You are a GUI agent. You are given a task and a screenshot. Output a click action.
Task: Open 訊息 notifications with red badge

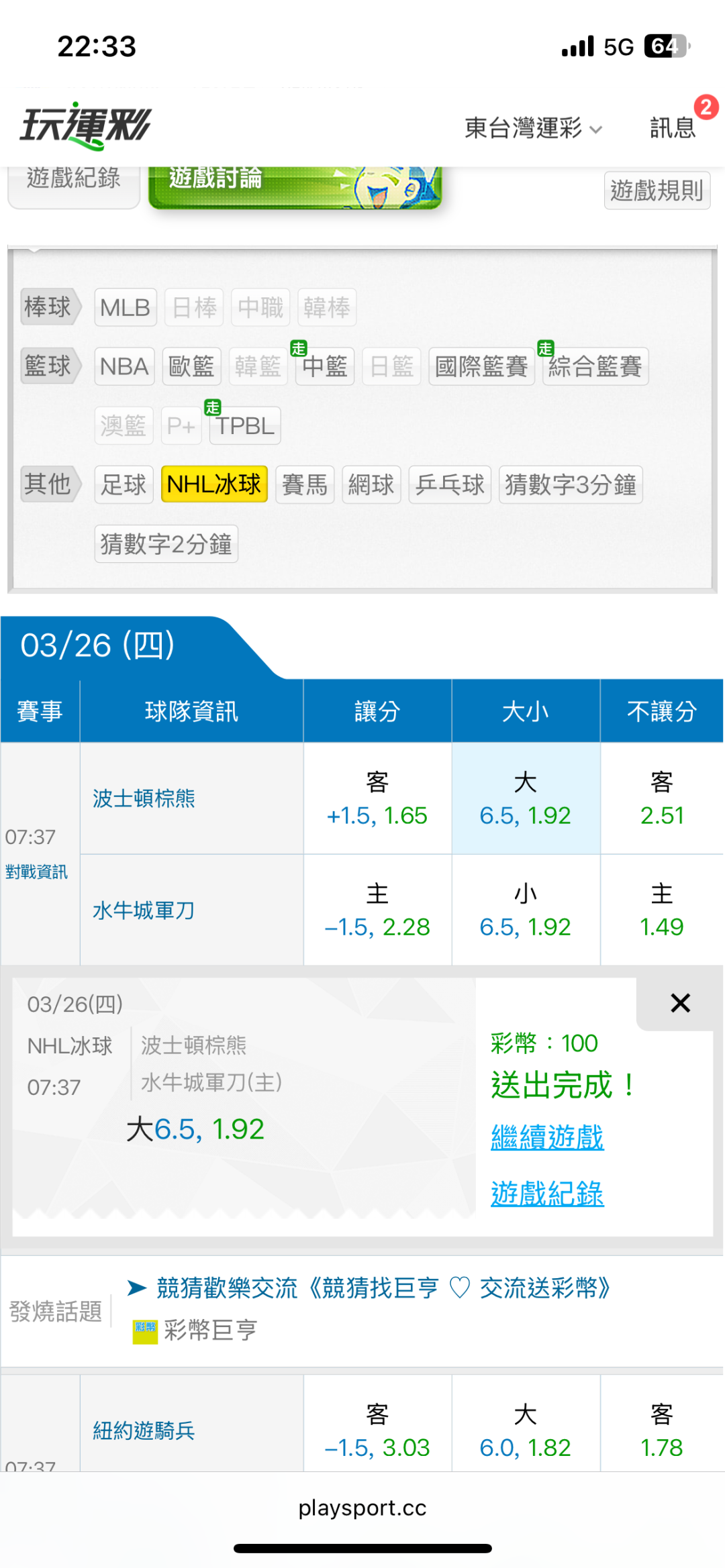pos(673,127)
